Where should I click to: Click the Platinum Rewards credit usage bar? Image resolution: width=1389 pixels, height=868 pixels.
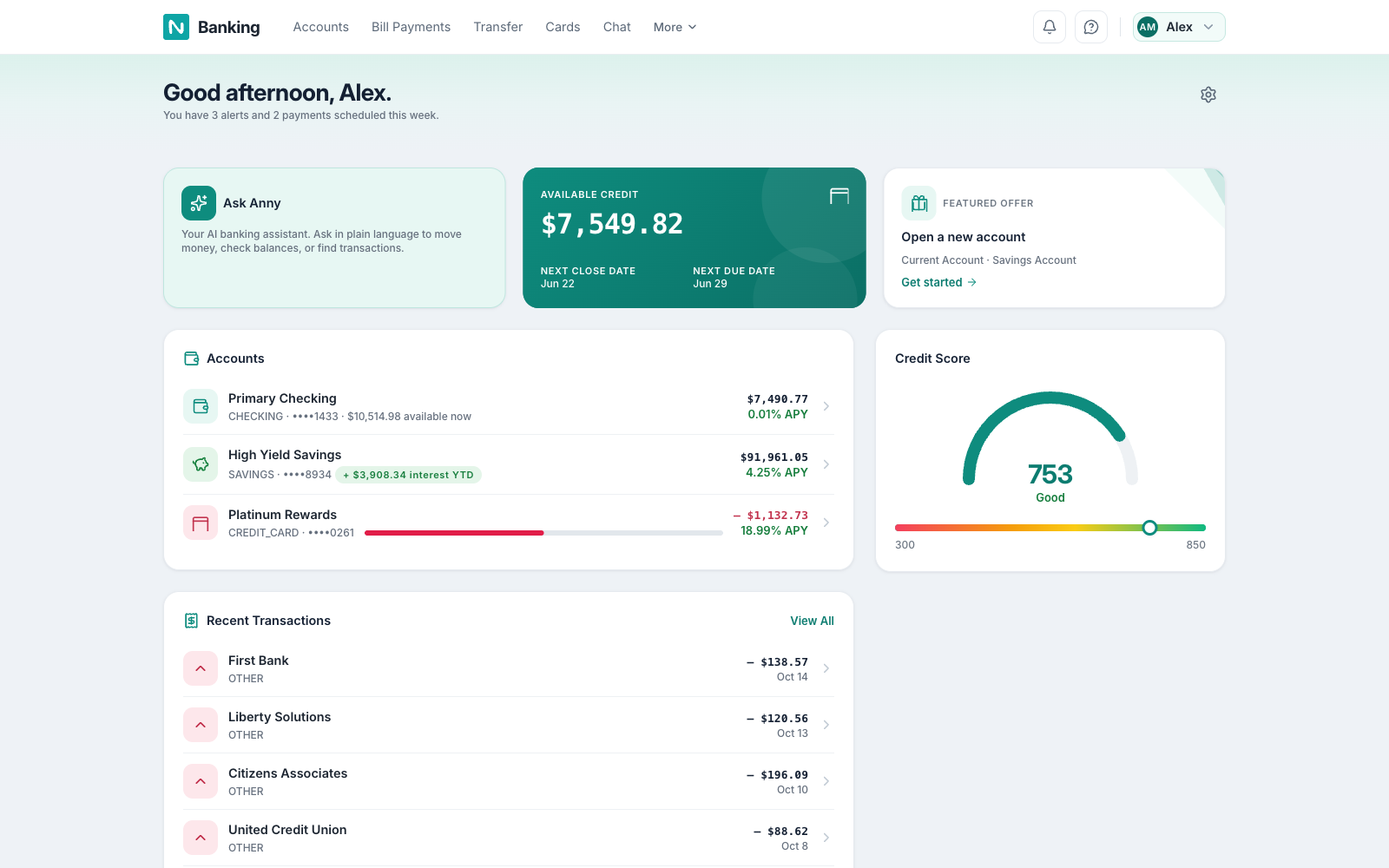click(543, 533)
